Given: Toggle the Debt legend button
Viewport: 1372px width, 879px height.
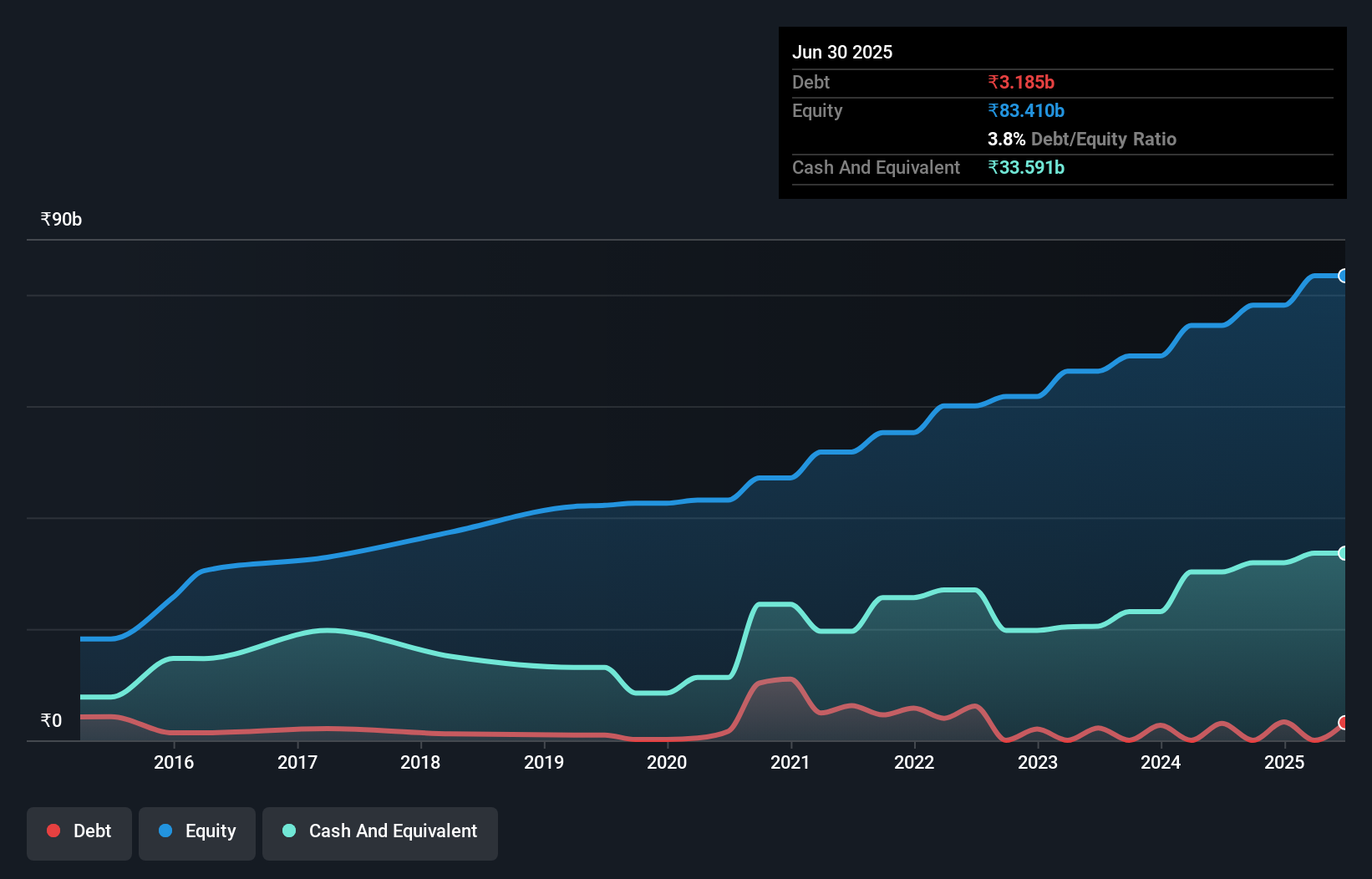Looking at the screenshot, I should click(x=79, y=833).
